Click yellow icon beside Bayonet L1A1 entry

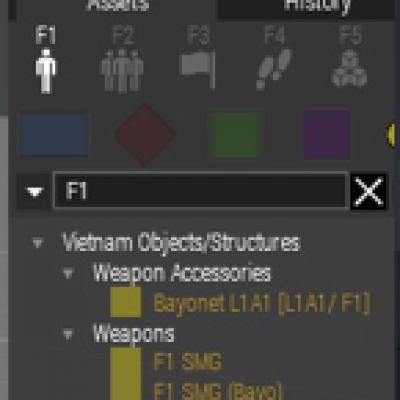coord(126,302)
